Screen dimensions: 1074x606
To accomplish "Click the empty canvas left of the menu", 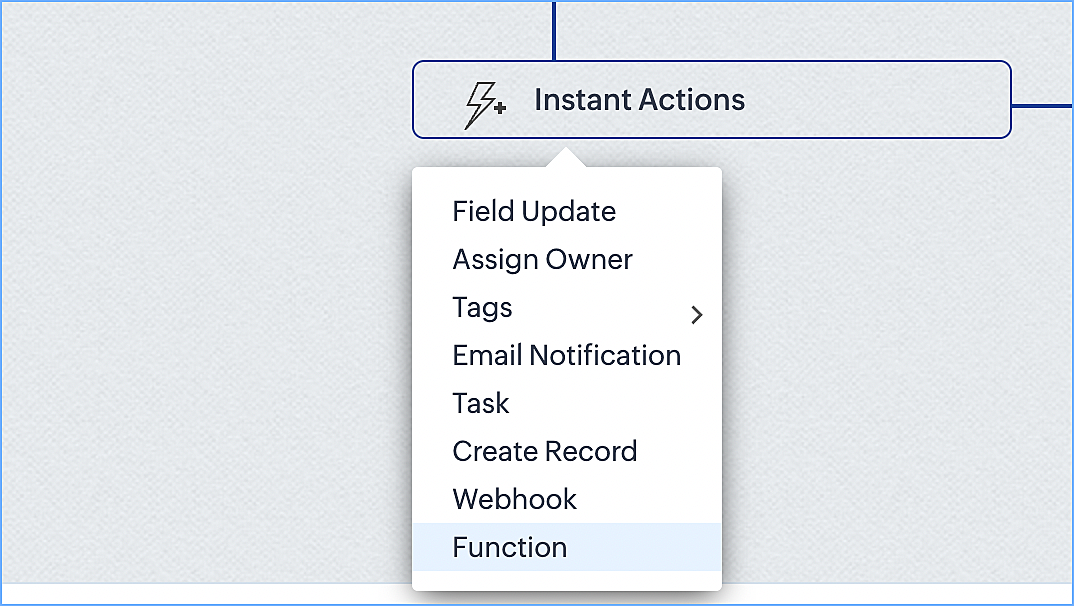I will pyautogui.click(x=200, y=350).
